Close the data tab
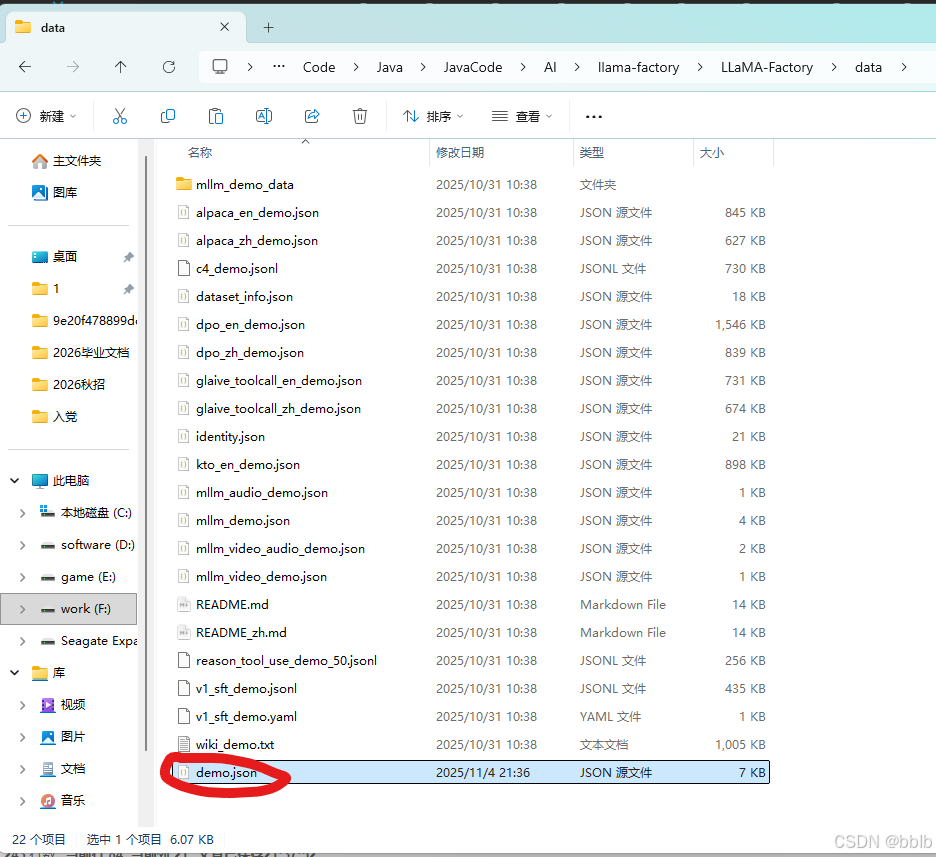Image resolution: width=936 pixels, height=857 pixels. 224,27
